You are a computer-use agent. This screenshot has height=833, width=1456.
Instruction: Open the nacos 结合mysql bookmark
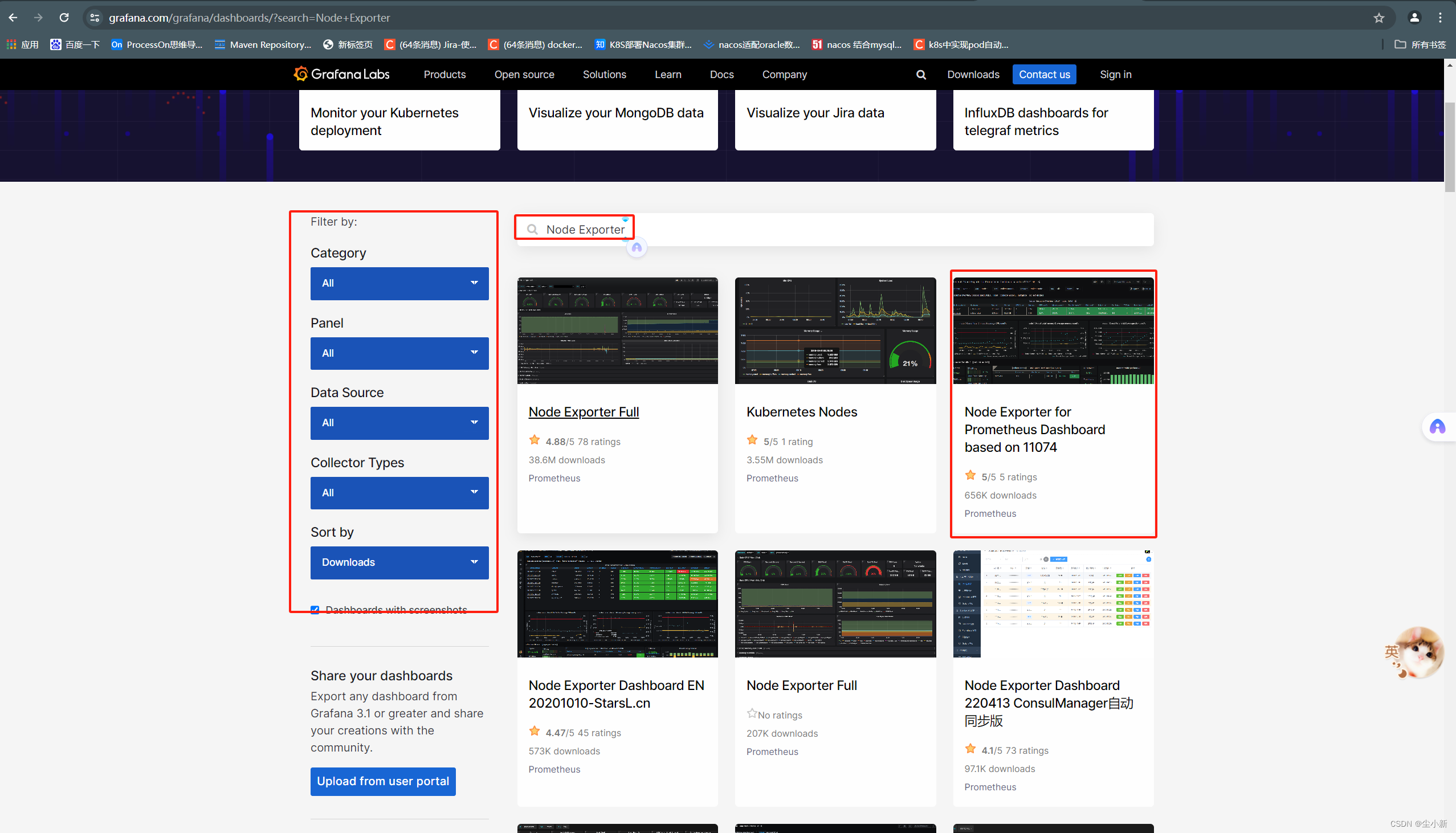pos(857,44)
